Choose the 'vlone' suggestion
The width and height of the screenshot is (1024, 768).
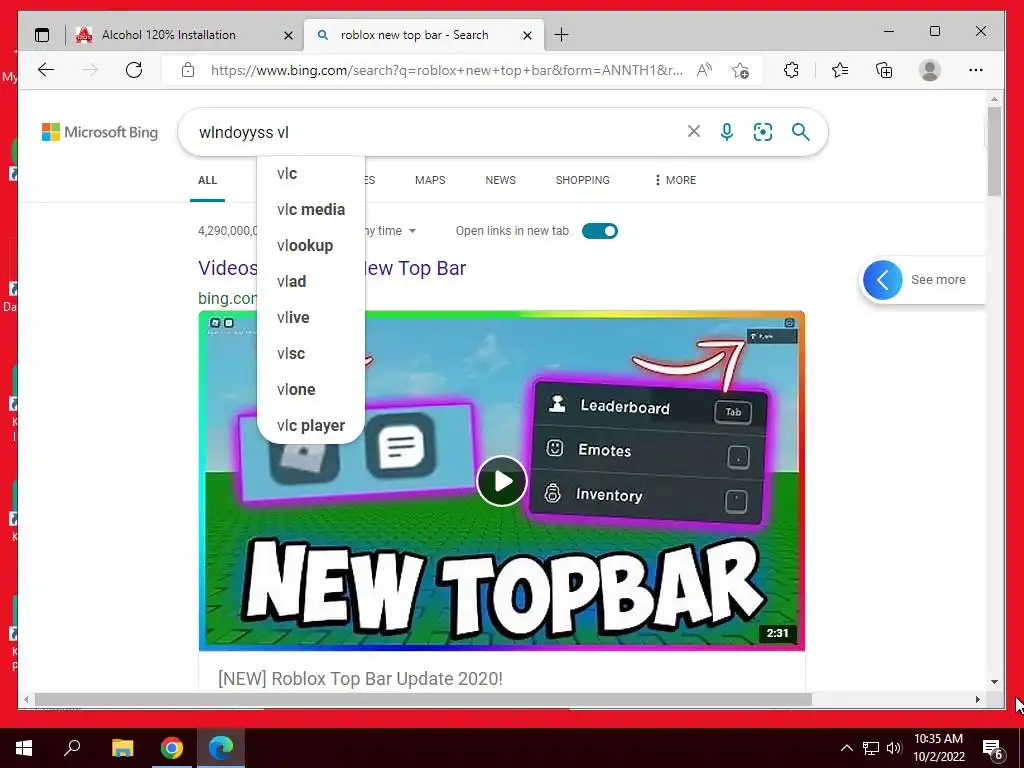[311, 389]
